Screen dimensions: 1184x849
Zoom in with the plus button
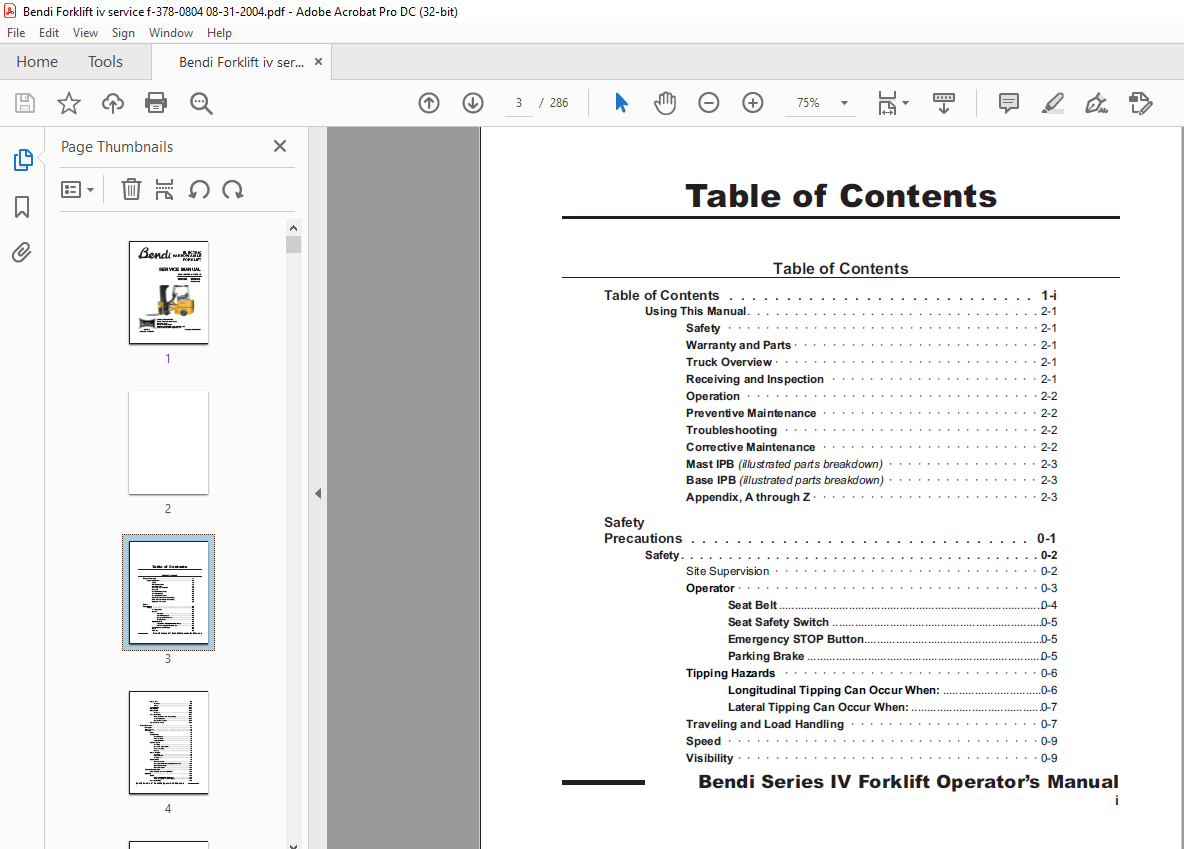point(753,103)
